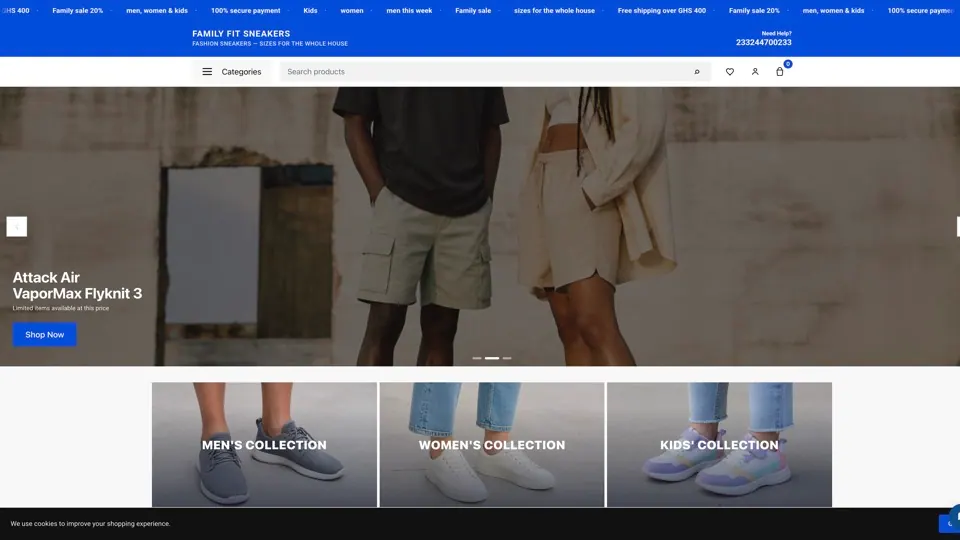Focus the Search products field
This screenshot has width=960, height=540.
[x=495, y=72]
